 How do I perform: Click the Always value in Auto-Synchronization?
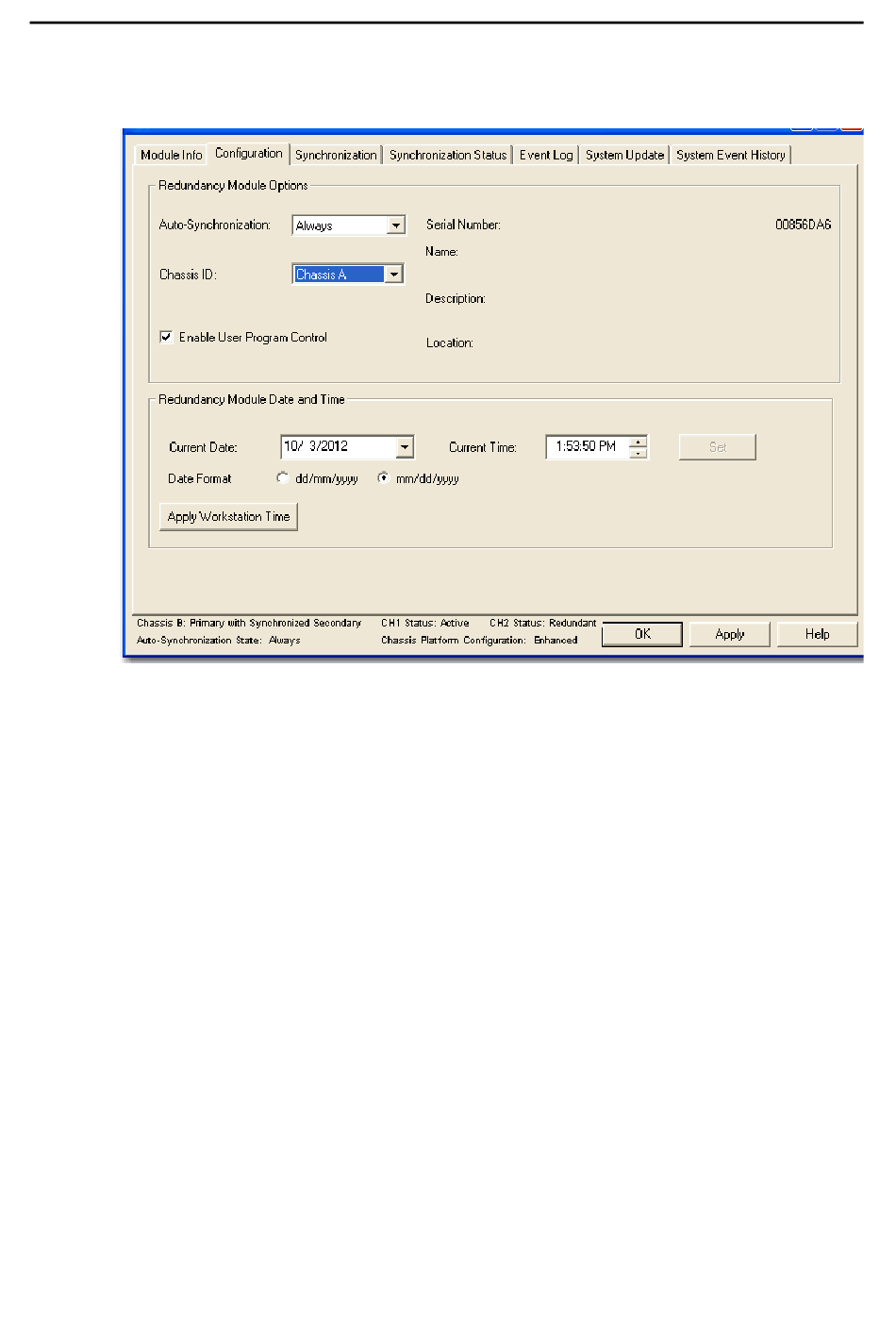click(x=314, y=225)
